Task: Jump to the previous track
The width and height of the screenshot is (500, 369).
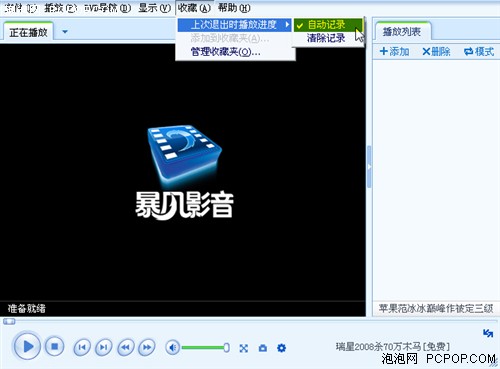Action: click(82, 347)
